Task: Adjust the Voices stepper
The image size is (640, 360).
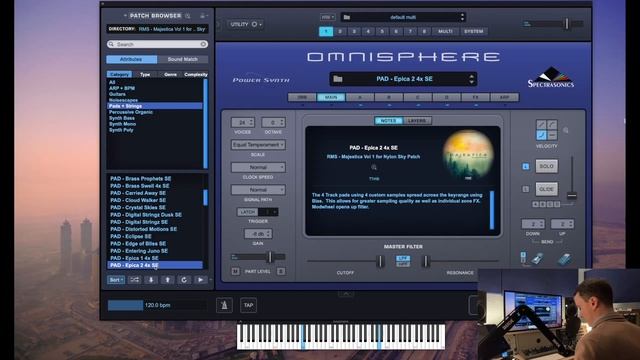Action: click(243, 122)
